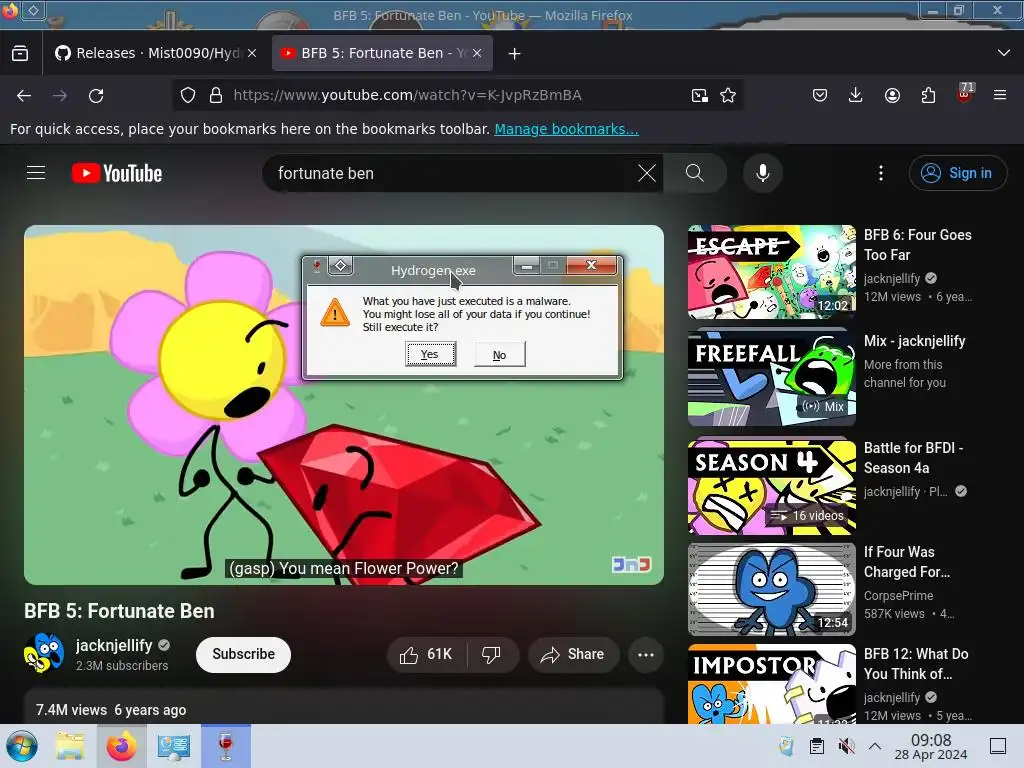1024x768 pixels.
Task: Go back using Firefox back arrow
Action: pyautogui.click(x=24, y=95)
